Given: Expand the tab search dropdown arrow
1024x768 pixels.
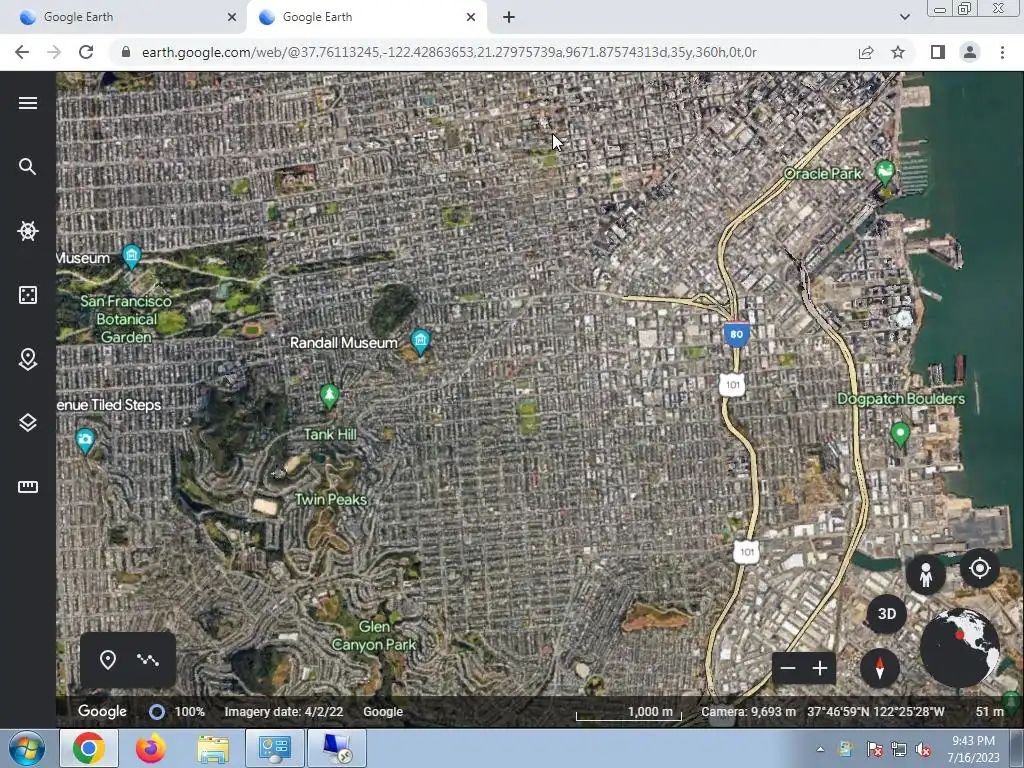Looking at the screenshot, I should [904, 17].
